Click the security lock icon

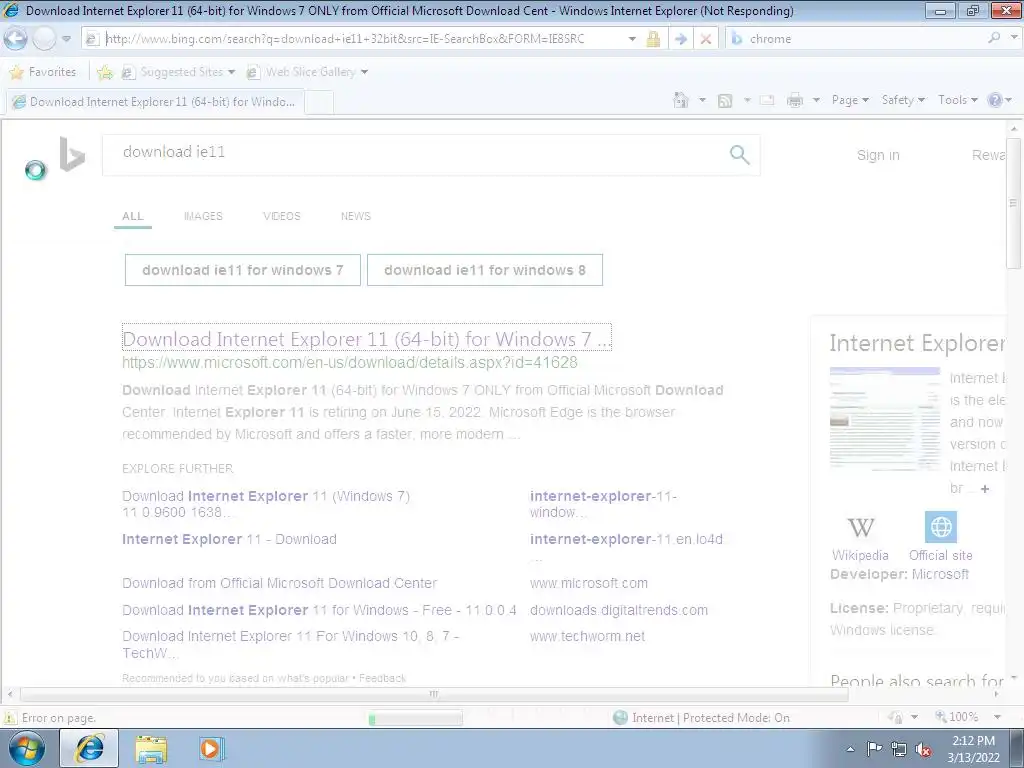pos(653,39)
